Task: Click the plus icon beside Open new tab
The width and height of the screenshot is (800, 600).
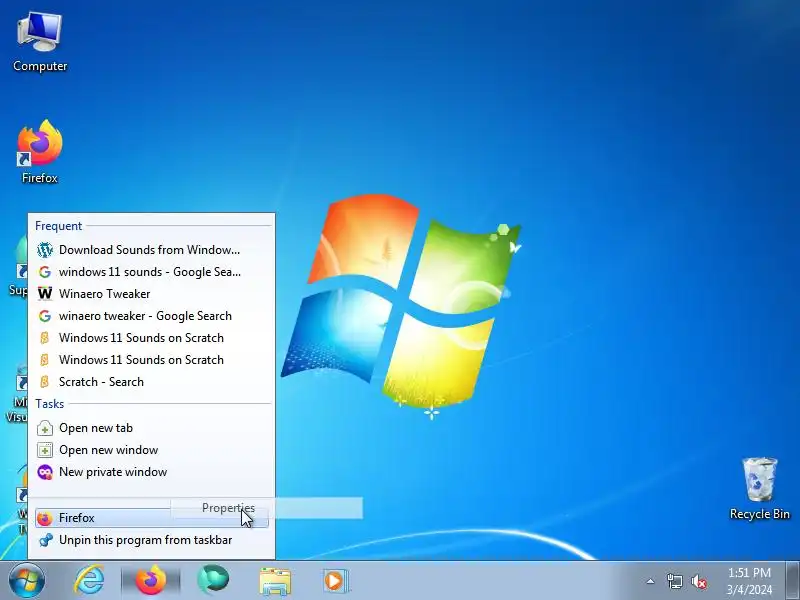Action: pos(45,428)
